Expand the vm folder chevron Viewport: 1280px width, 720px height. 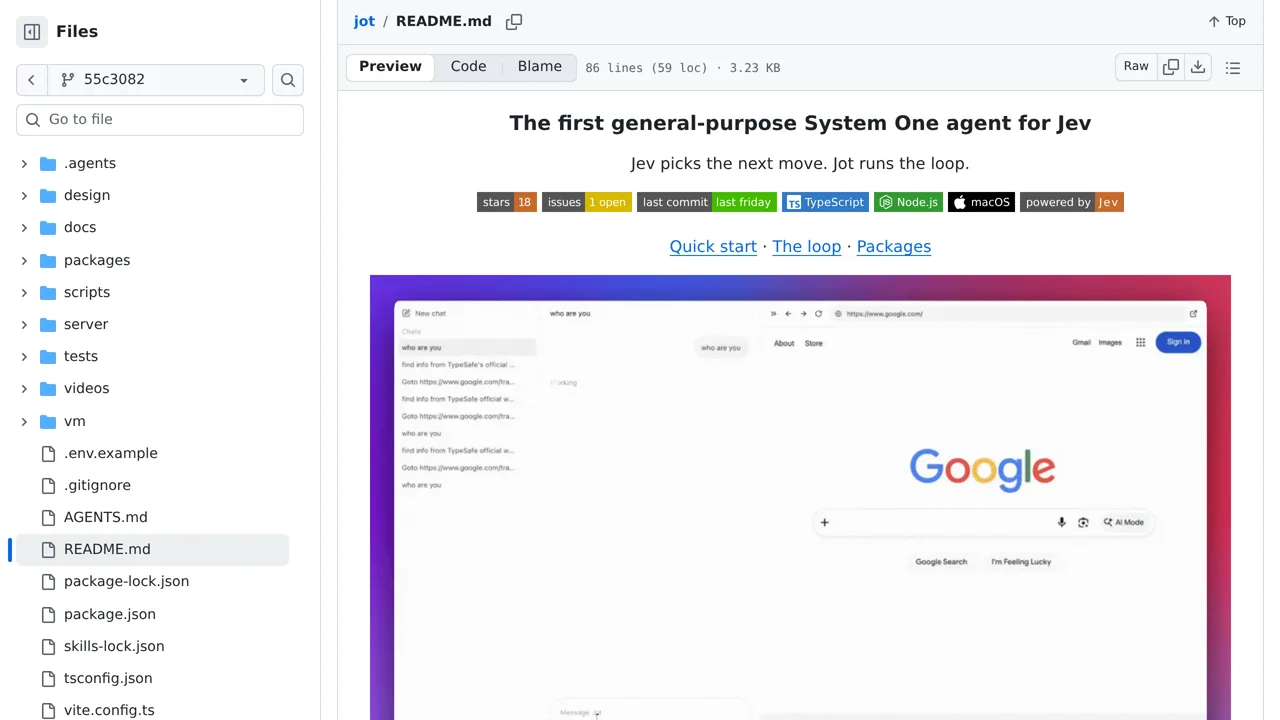[x=24, y=421]
